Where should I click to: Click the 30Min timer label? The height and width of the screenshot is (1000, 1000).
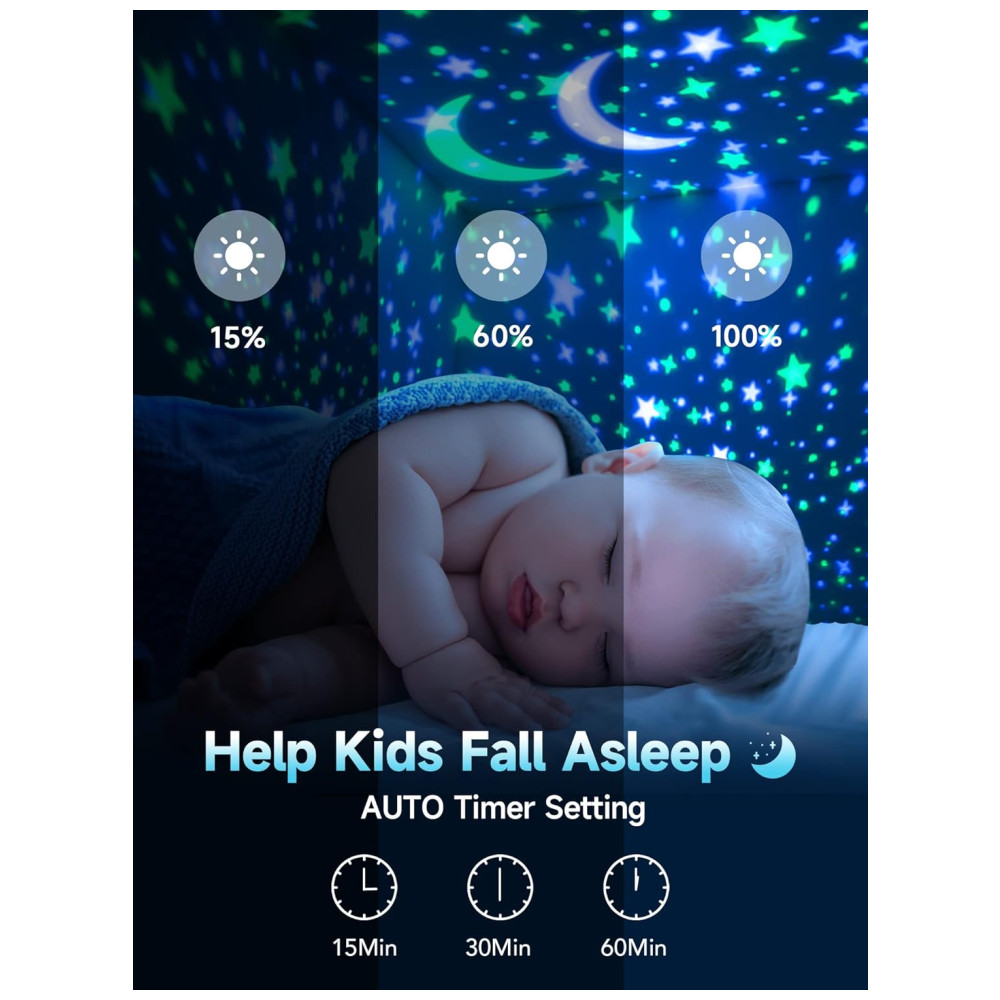[x=498, y=948]
